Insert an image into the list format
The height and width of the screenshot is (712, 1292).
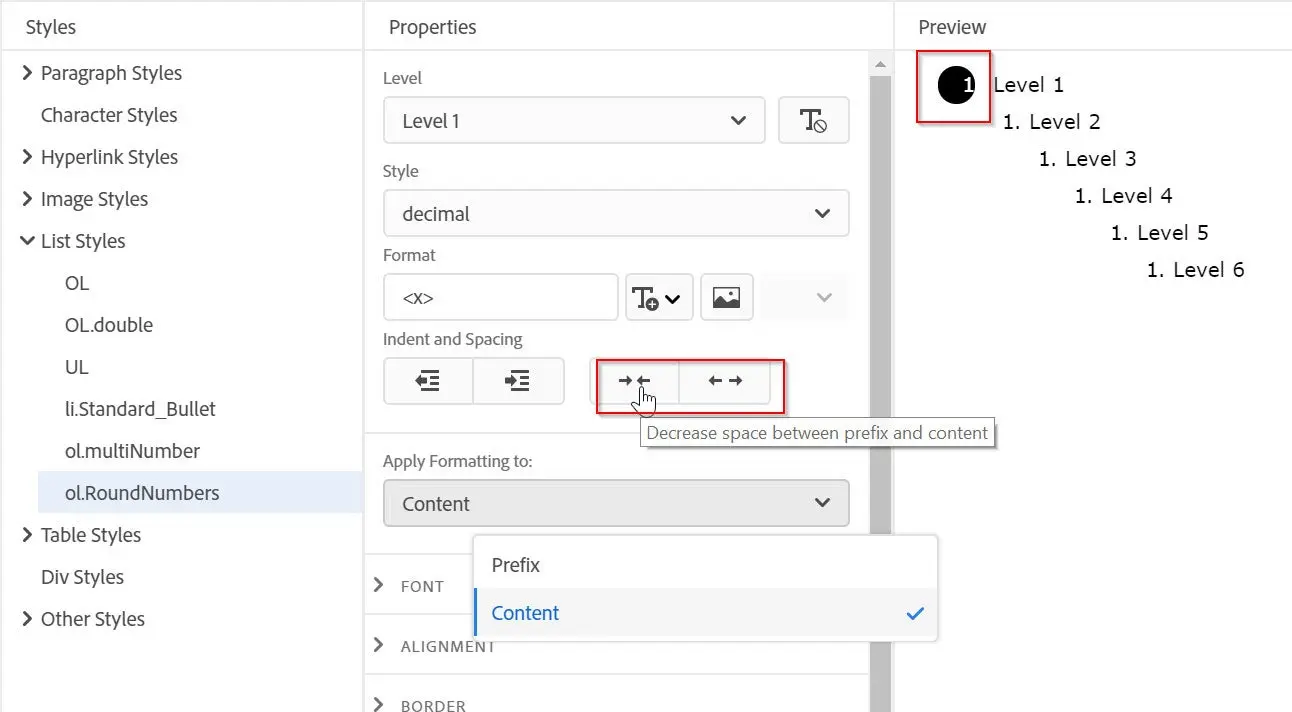pos(726,297)
